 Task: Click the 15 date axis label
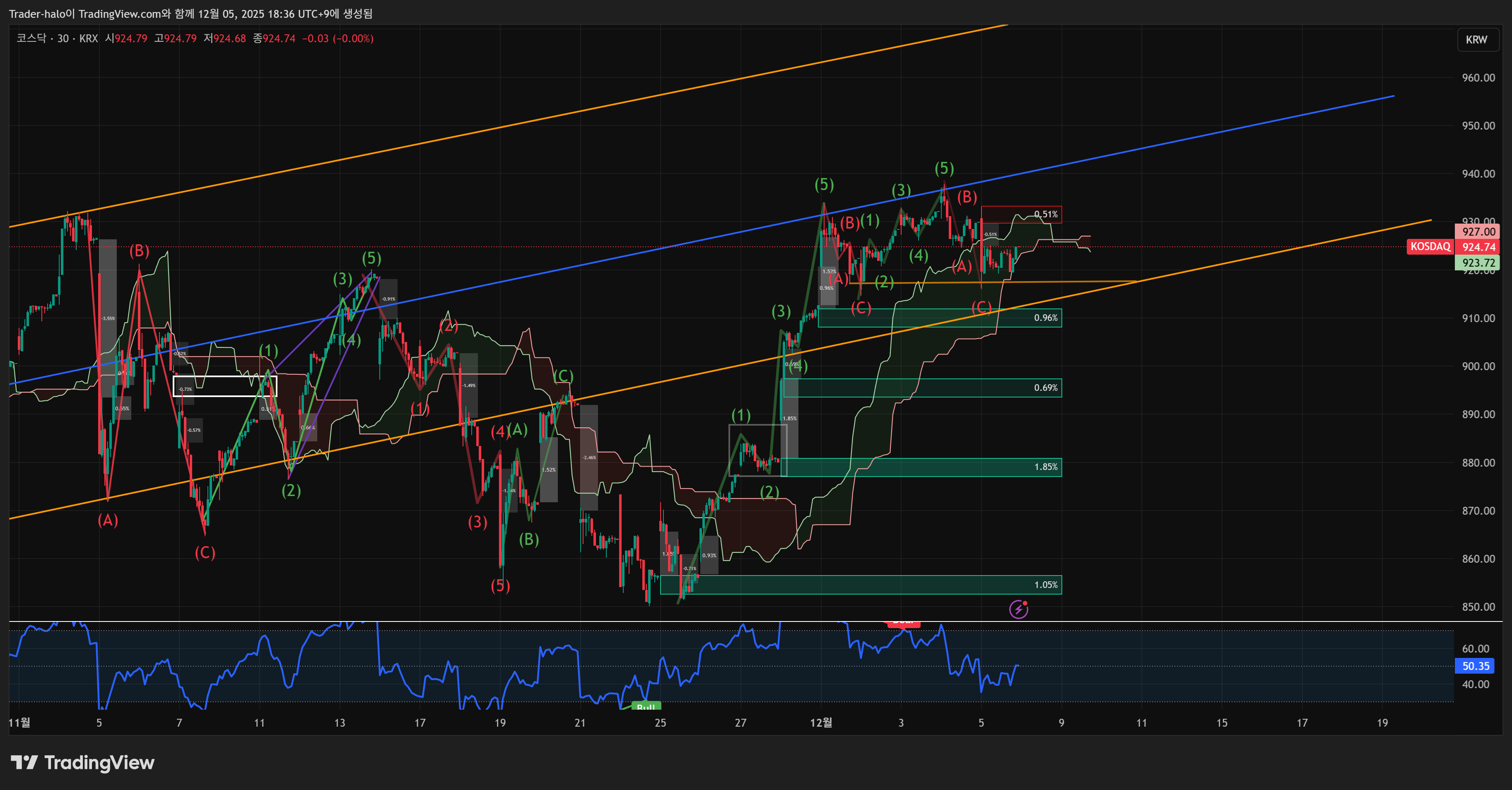pos(1221,723)
